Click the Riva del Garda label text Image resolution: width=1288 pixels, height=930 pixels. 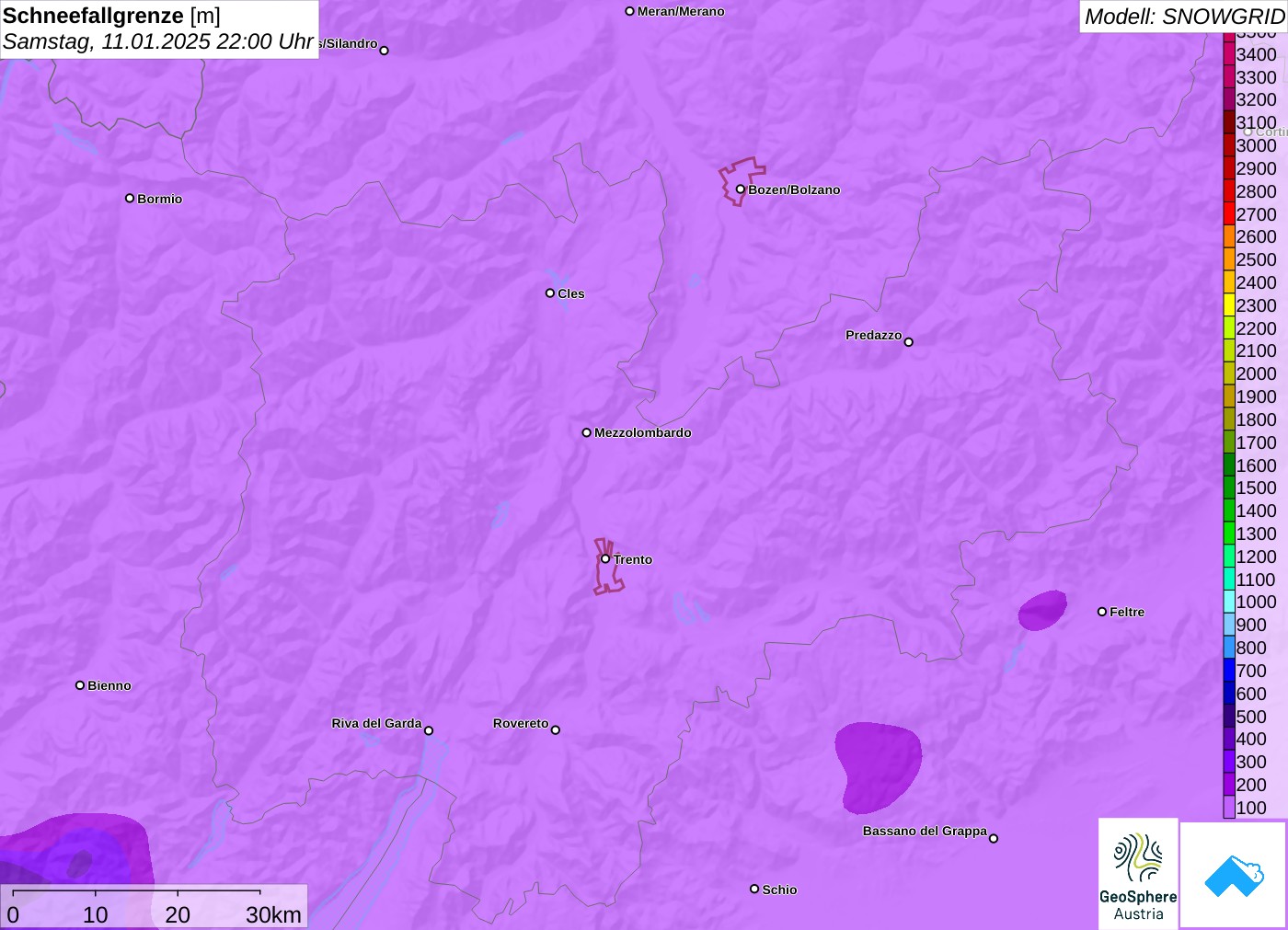click(x=376, y=723)
